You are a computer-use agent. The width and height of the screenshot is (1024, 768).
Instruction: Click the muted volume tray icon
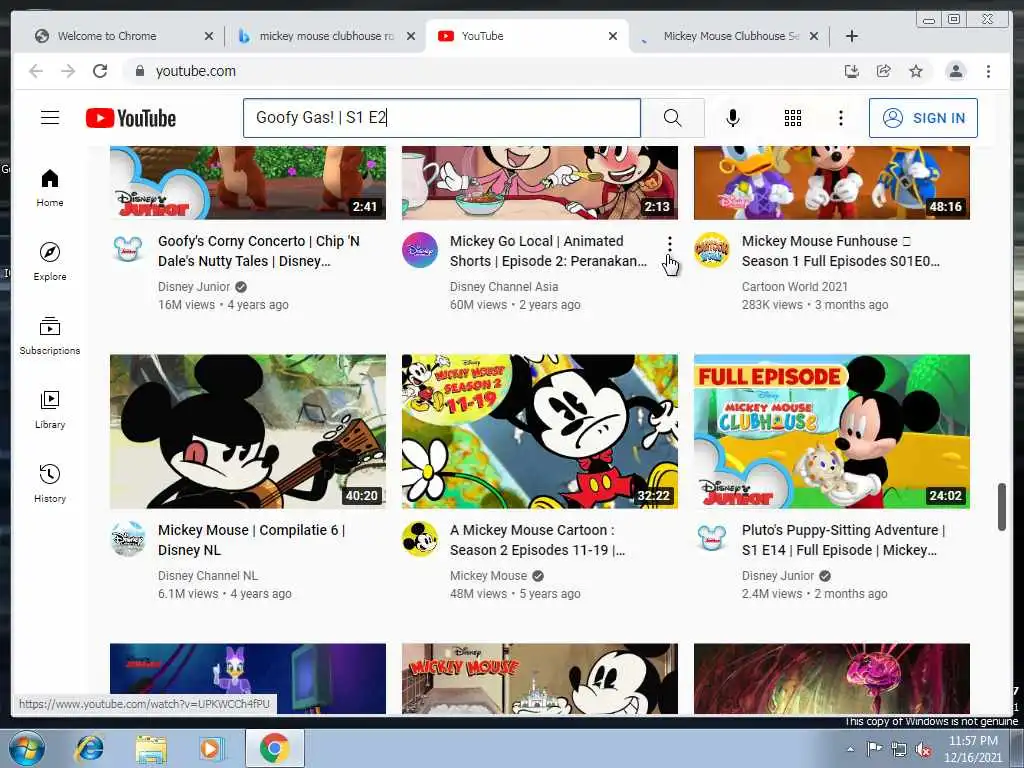(x=923, y=750)
